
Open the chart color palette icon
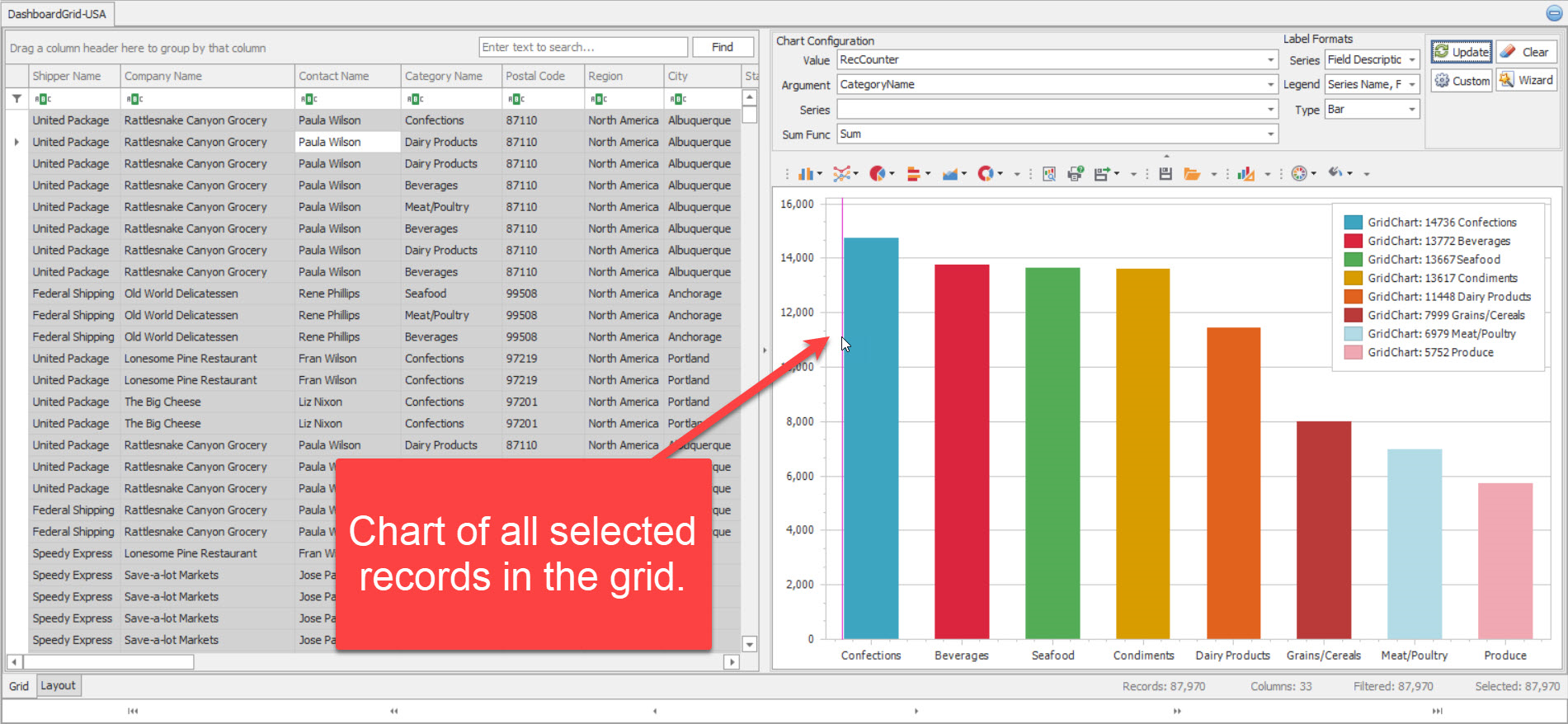[1299, 173]
